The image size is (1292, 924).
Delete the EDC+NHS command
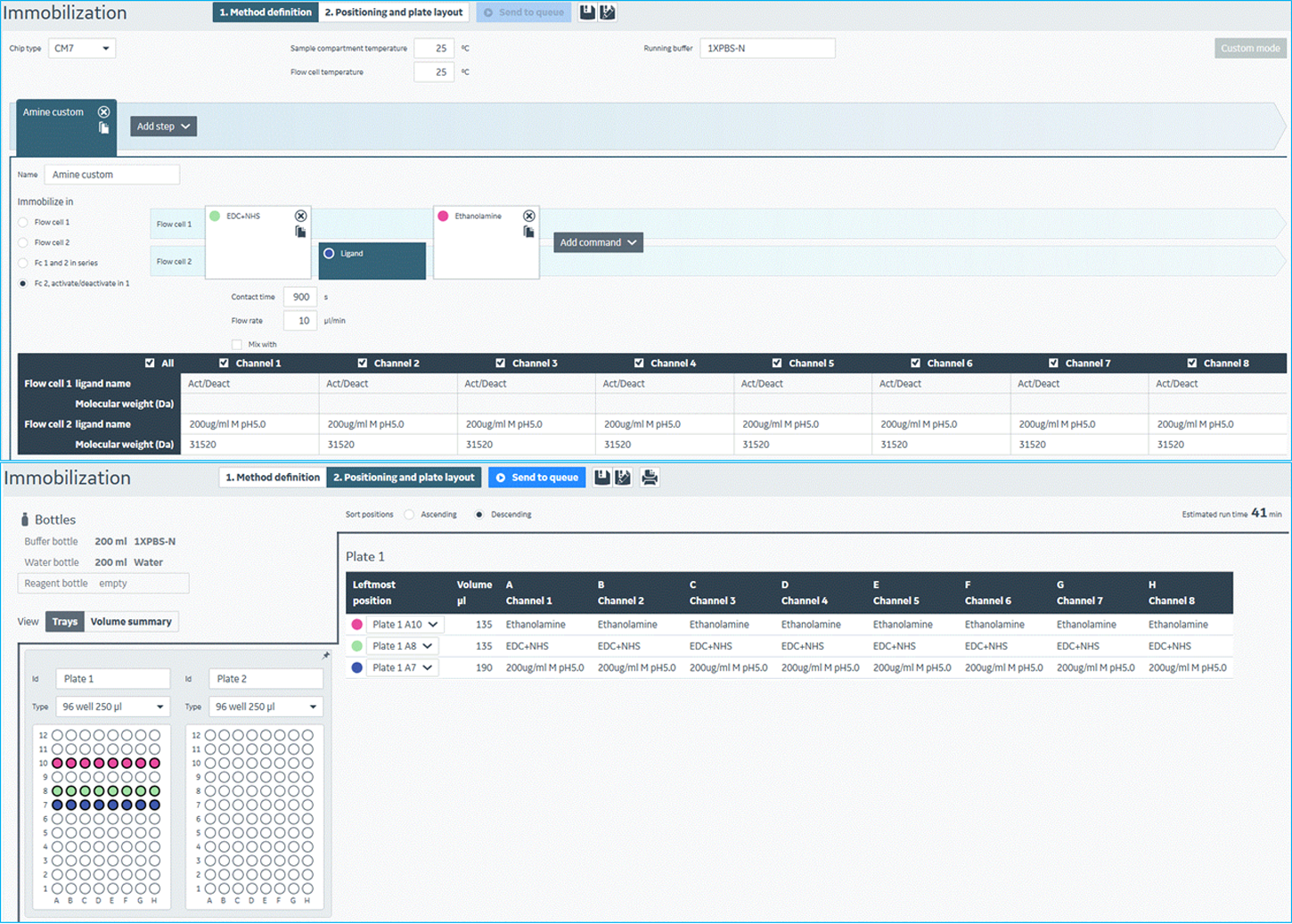(301, 217)
